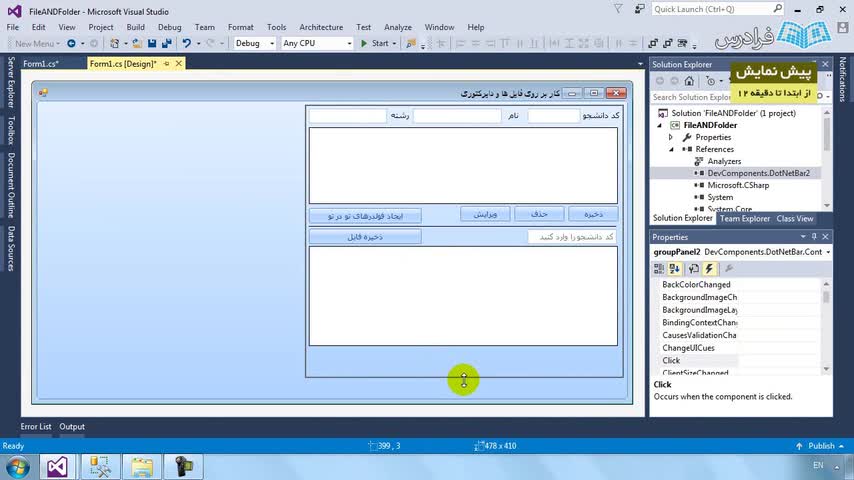Image resolution: width=854 pixels, height=480 pixels.
Task: Open the File menu
Action: 13,27
